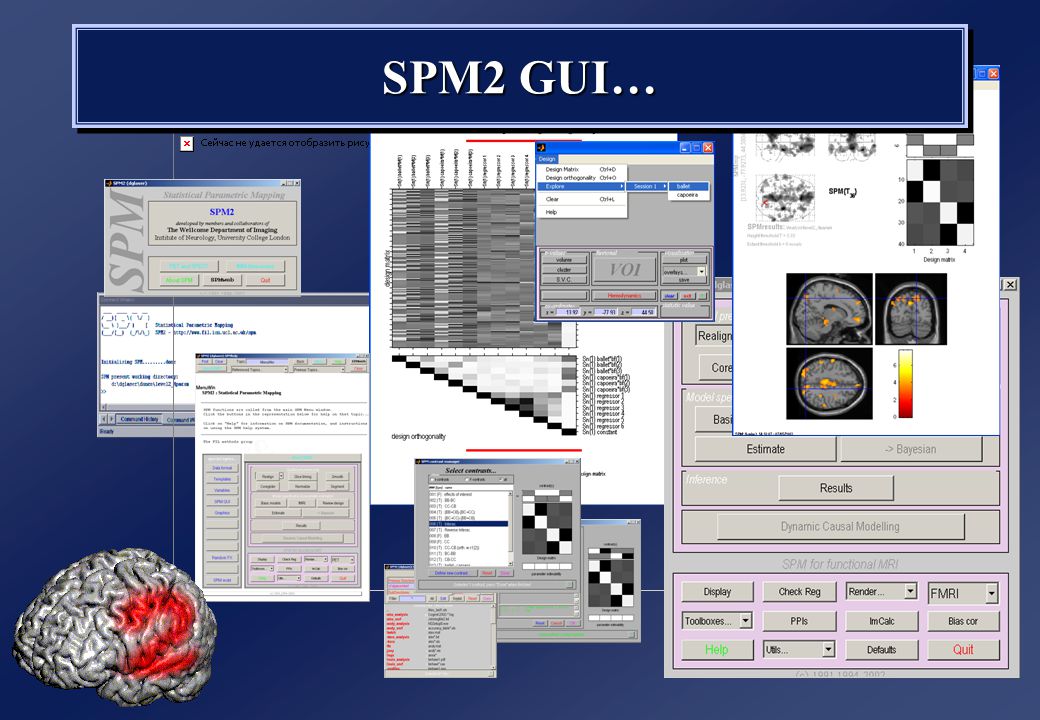Select the Command History tab

coord(139,419)
